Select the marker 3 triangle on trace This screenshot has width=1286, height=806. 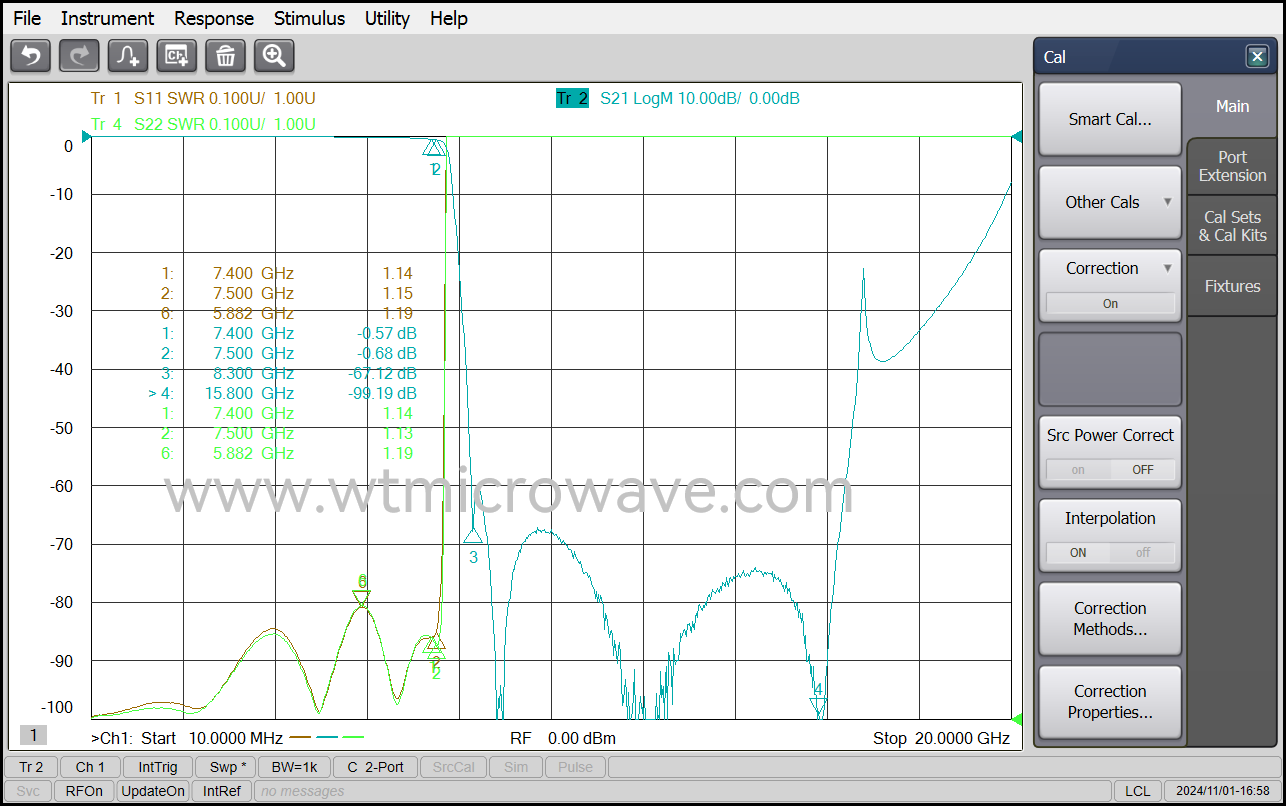473,537
